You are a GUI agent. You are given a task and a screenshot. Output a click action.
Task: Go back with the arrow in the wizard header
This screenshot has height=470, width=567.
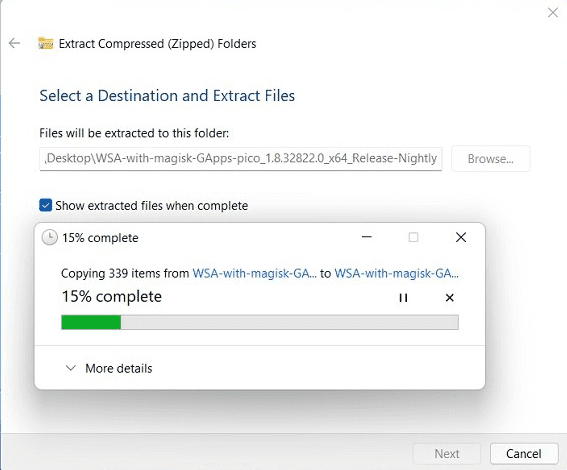(14, 43)
